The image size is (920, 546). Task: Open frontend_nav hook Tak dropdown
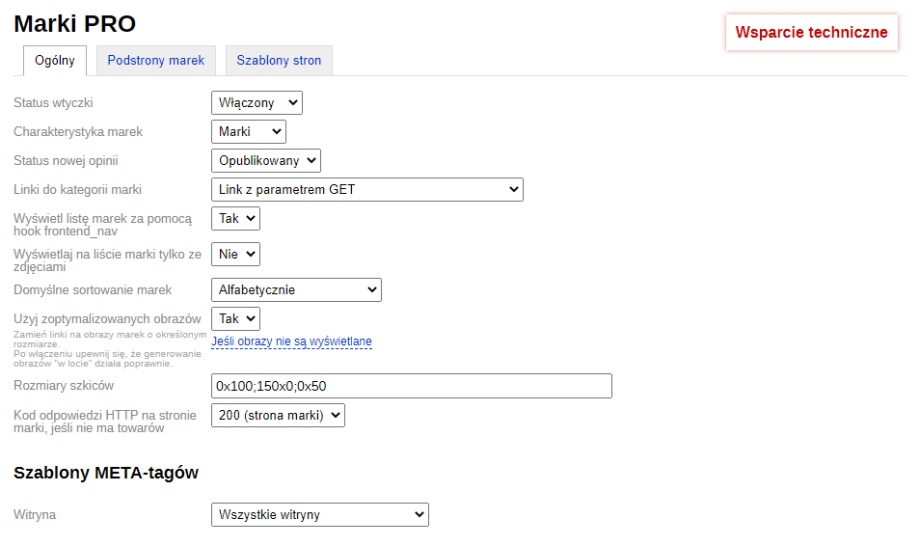[236, 218]
